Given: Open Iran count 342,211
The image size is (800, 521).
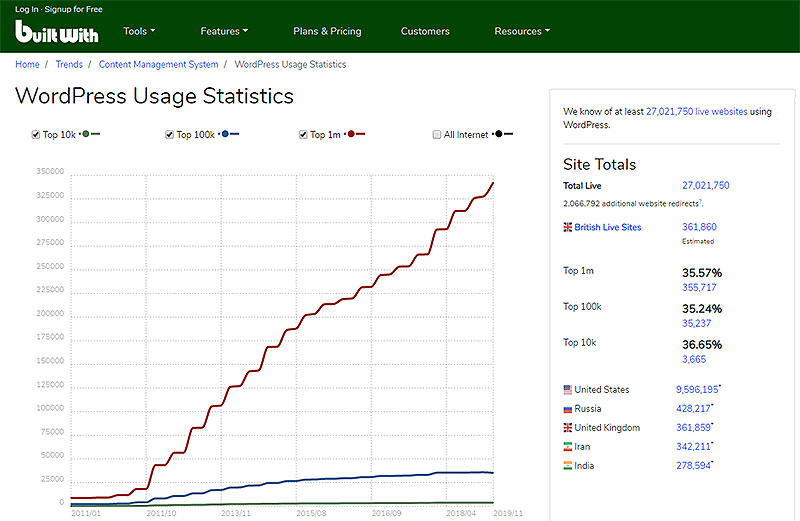Looking at the screenshot, I should pos(693,446).
